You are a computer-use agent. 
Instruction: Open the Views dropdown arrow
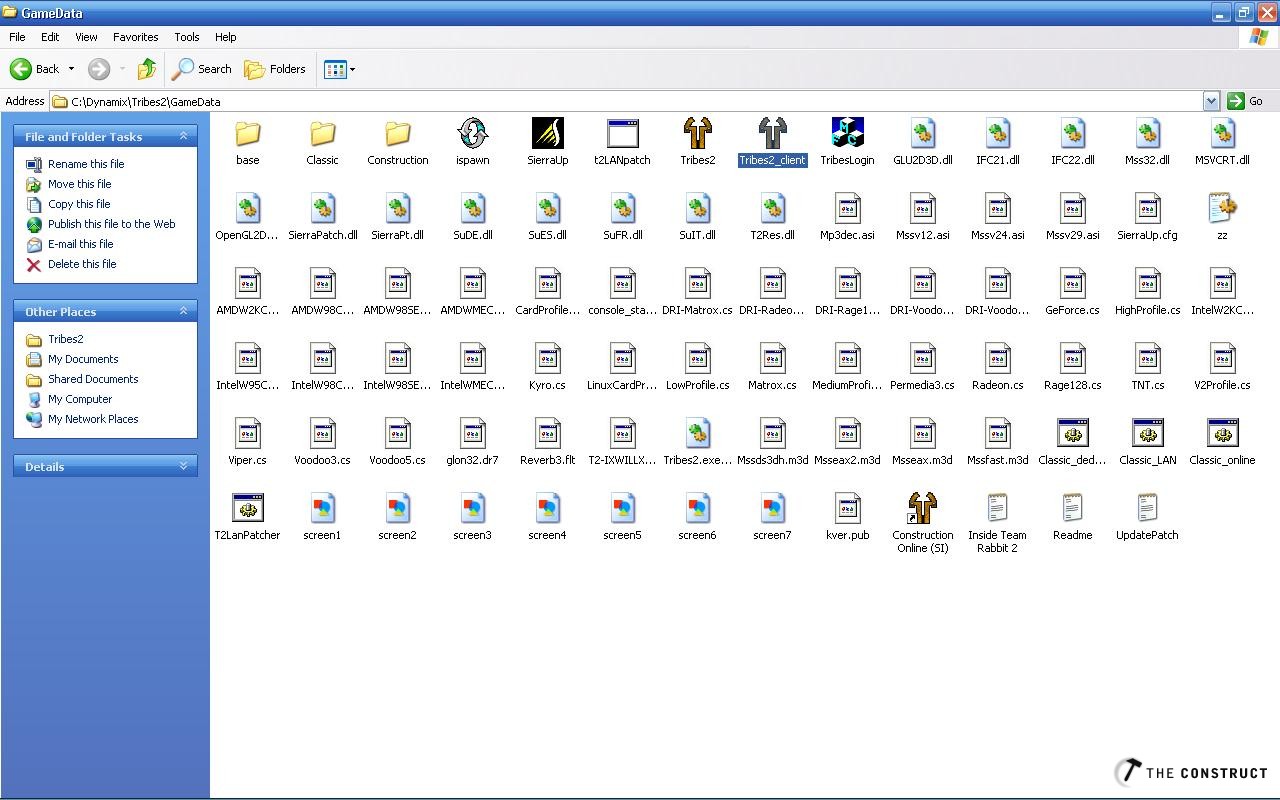click(x=352, y=69)
